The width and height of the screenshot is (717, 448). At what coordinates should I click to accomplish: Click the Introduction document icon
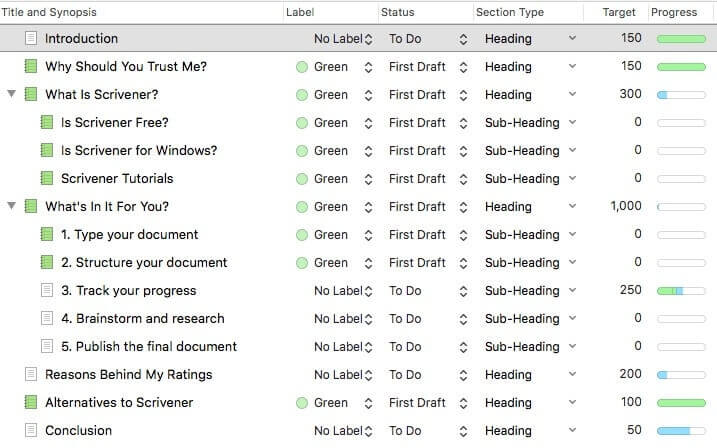point(31,38)
